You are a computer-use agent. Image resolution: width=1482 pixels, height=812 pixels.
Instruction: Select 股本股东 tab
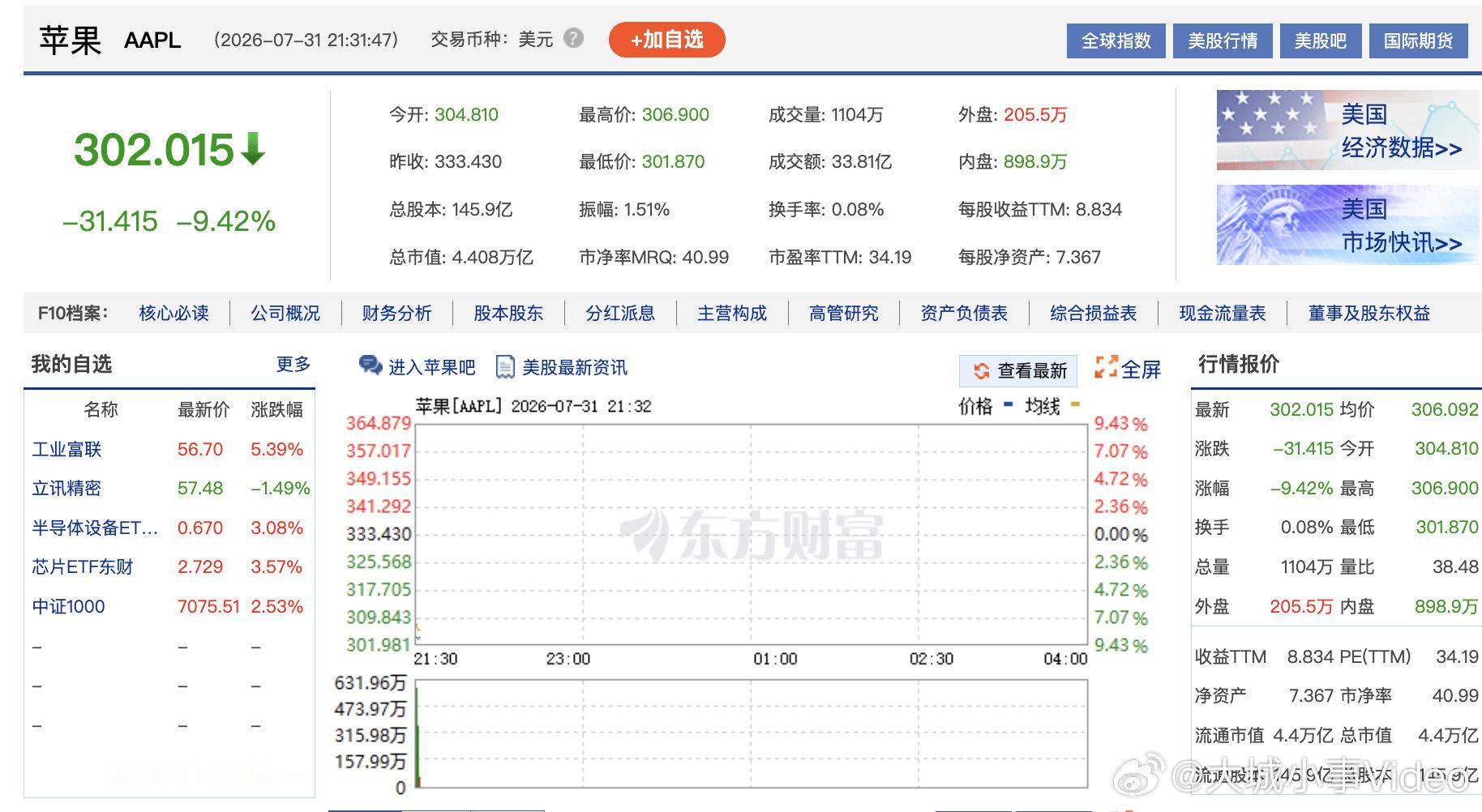click(508, 313)
